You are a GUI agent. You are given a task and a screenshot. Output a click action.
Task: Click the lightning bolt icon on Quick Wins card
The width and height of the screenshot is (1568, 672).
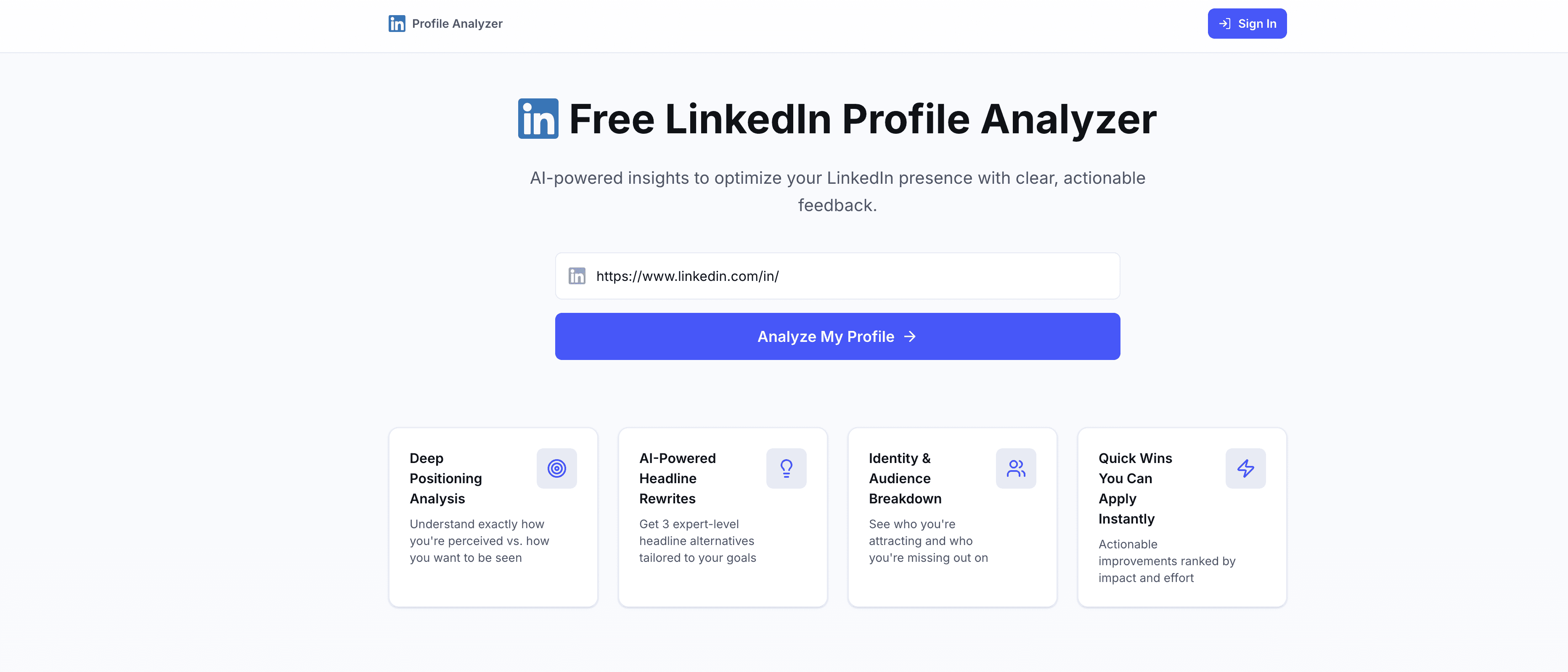coord(1245,468)
